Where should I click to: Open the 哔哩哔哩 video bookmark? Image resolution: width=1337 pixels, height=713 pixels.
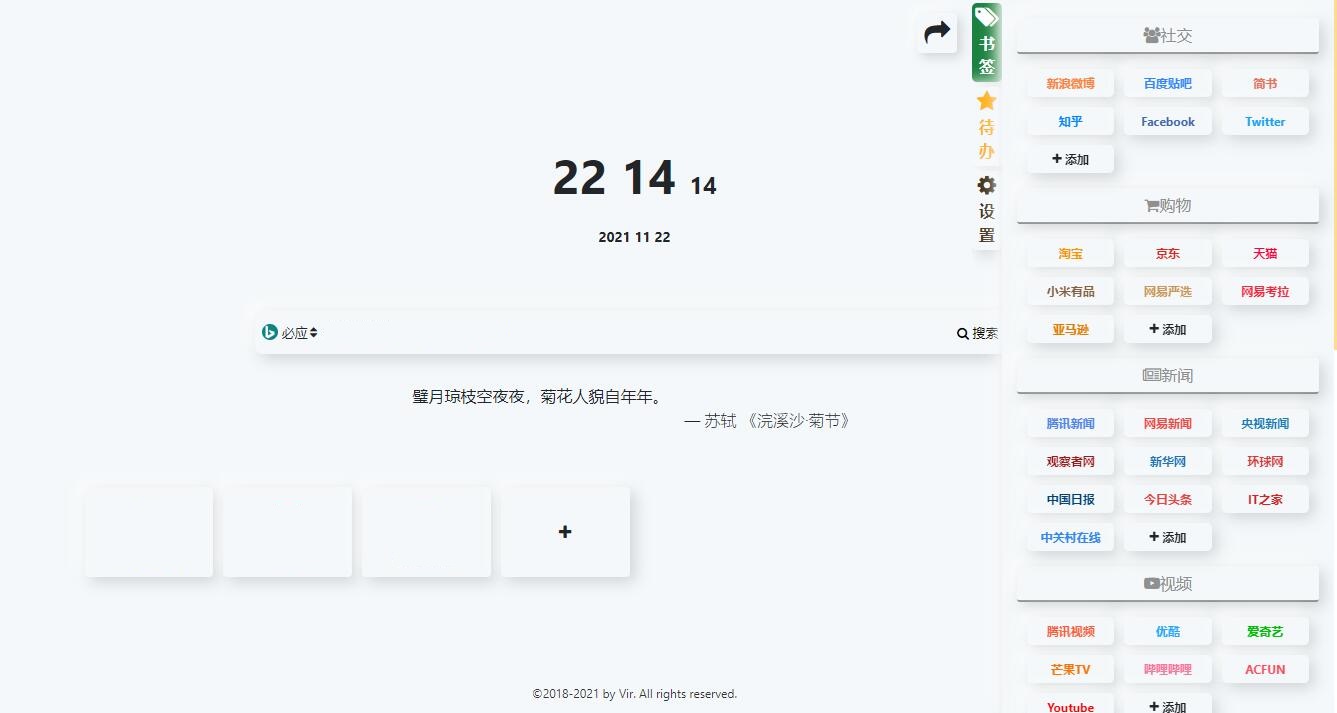[1167, 670]
